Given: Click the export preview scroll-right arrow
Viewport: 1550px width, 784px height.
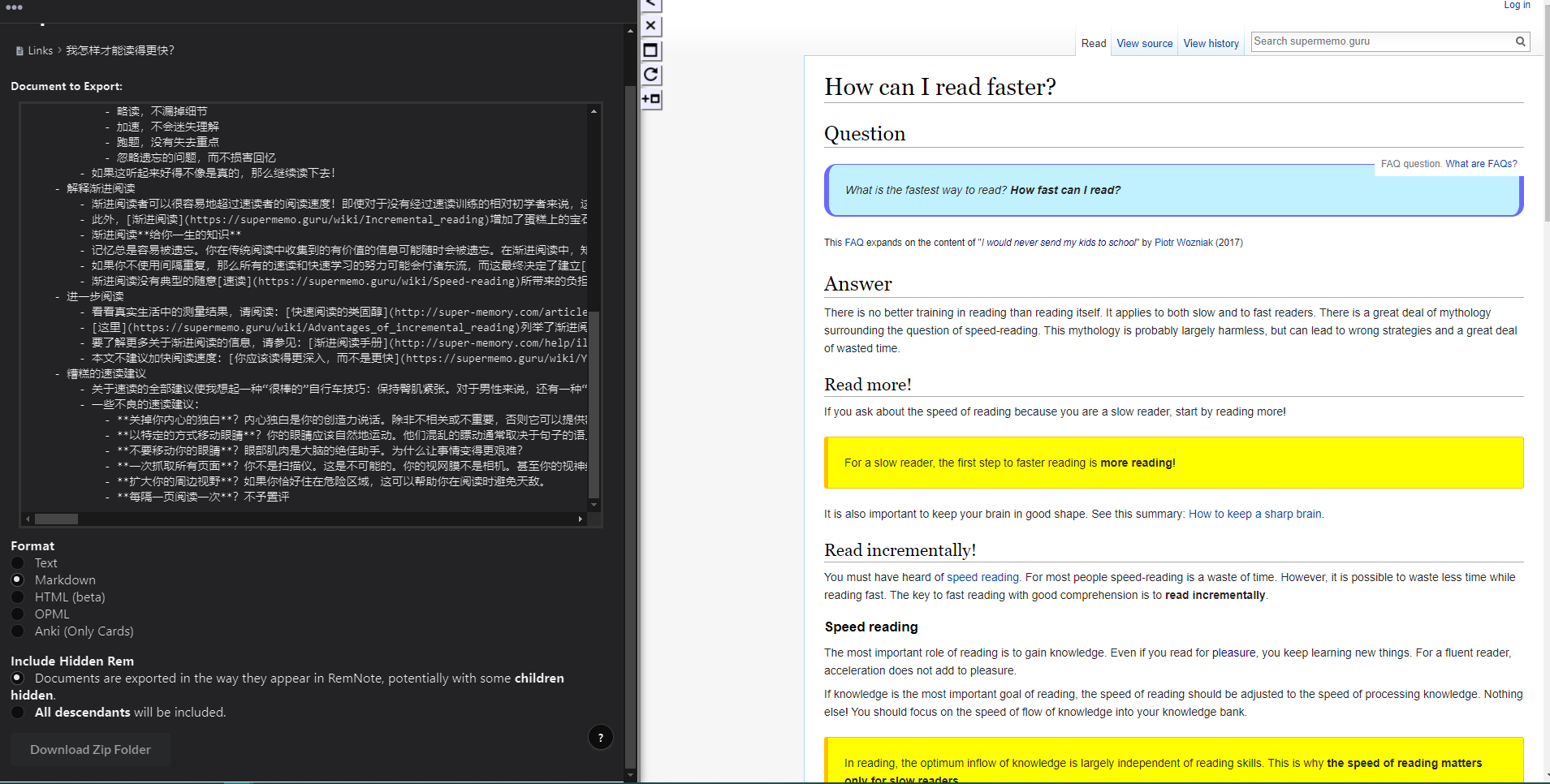Looking at the screenshot, I should (x=581, y=519).
